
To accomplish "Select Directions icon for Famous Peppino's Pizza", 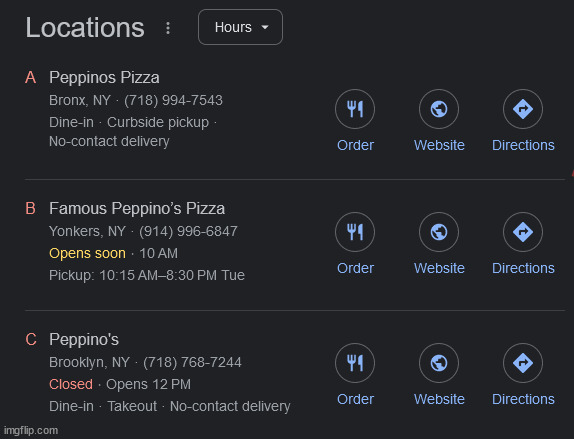I will (523, 232).
